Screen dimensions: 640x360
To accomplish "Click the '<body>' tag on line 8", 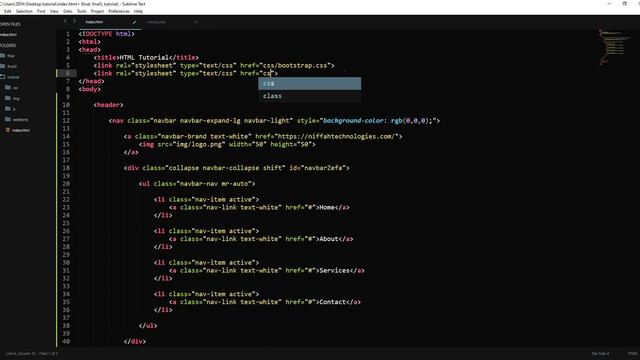I will [89, 89].
